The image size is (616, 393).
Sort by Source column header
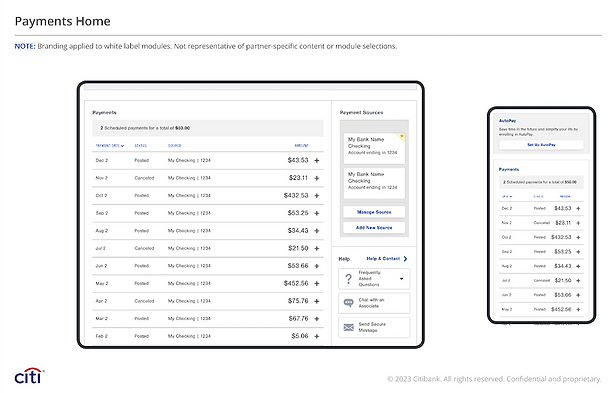[174, 146]
